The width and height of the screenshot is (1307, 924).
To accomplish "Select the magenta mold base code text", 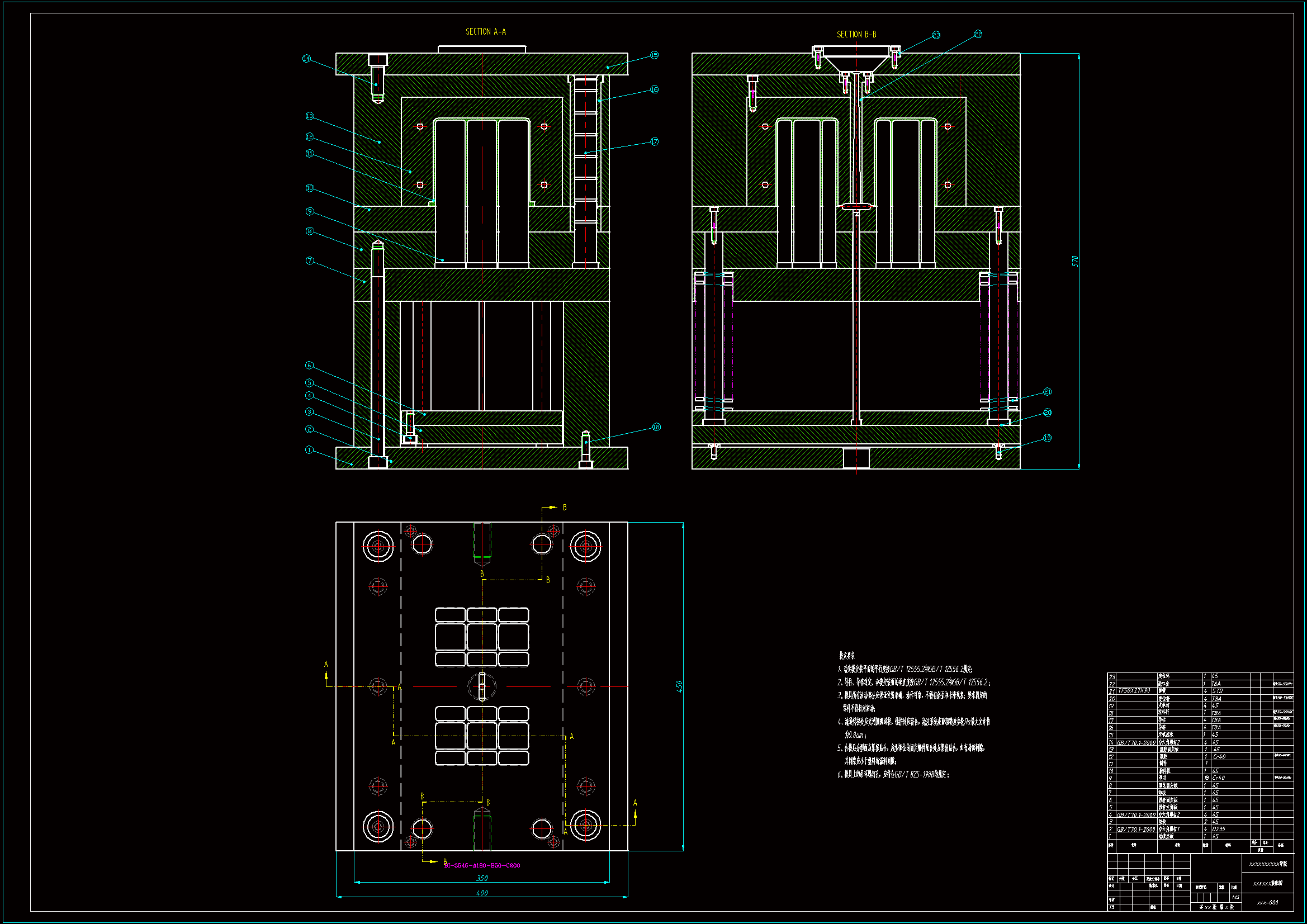I will click(481, 865).
